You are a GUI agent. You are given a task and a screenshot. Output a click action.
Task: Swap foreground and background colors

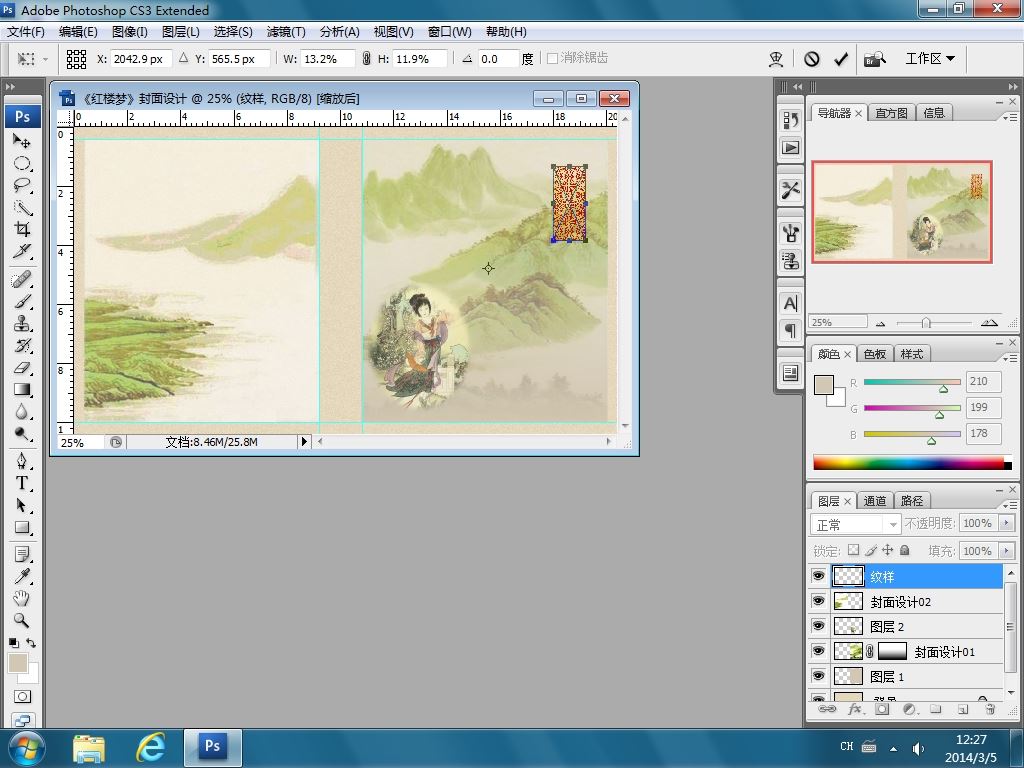click(31, 643)
